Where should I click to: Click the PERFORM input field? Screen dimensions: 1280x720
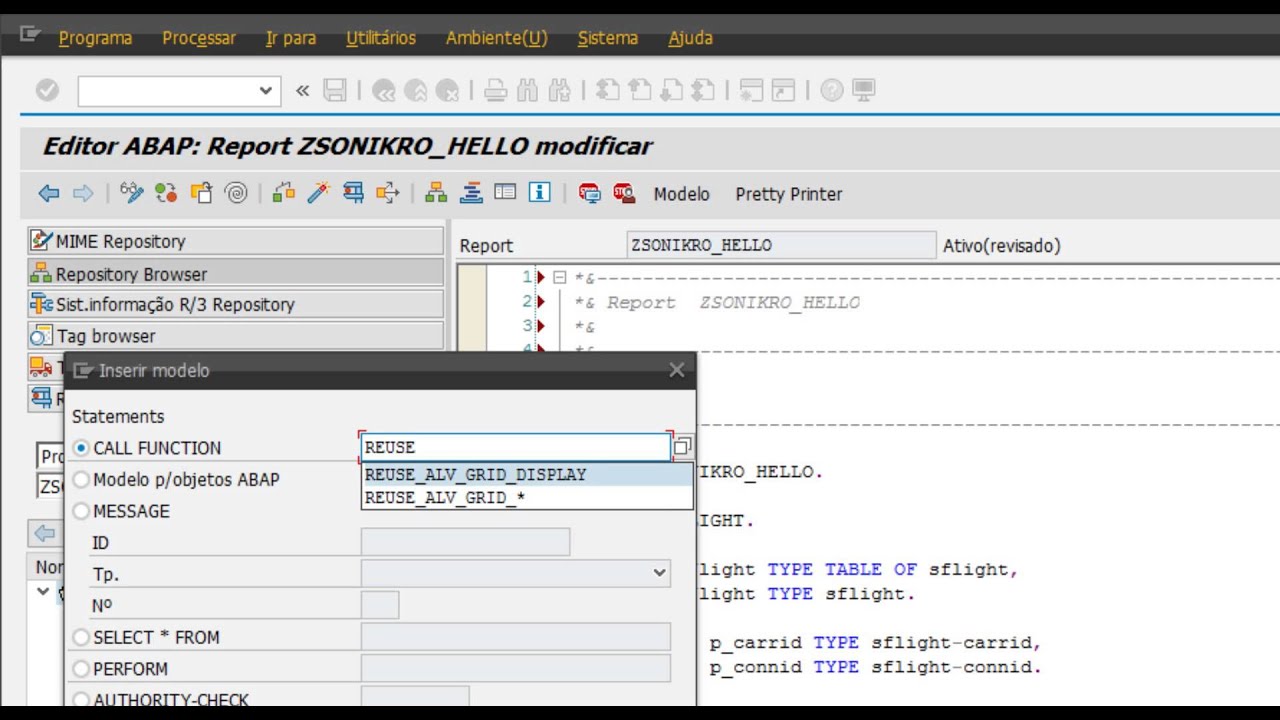pos(515,669)
